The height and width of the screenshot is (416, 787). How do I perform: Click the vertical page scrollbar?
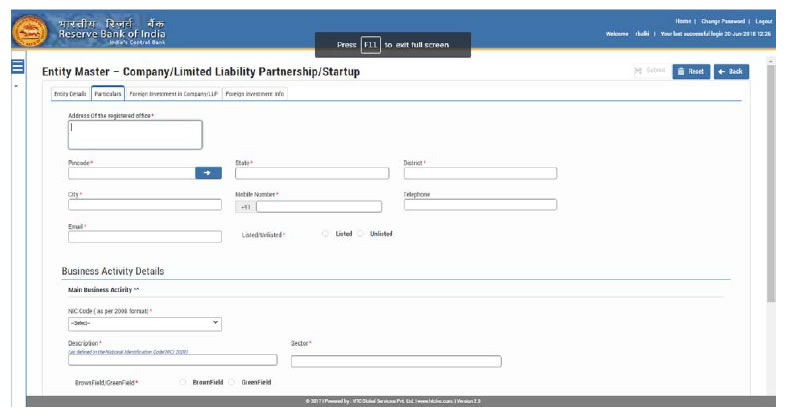tap(770, 180)
